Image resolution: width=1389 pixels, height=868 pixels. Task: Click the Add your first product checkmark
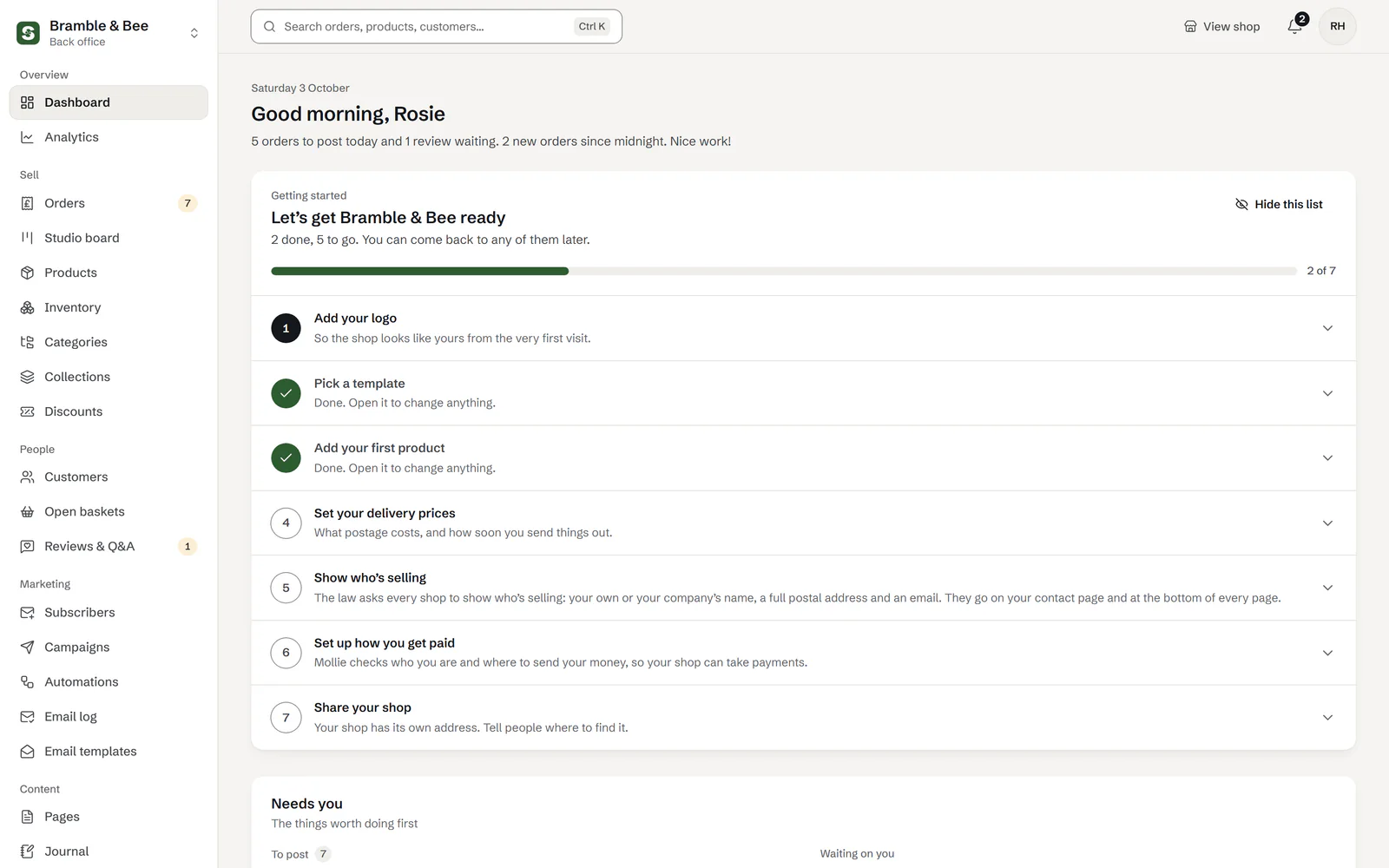coord(286,457)
